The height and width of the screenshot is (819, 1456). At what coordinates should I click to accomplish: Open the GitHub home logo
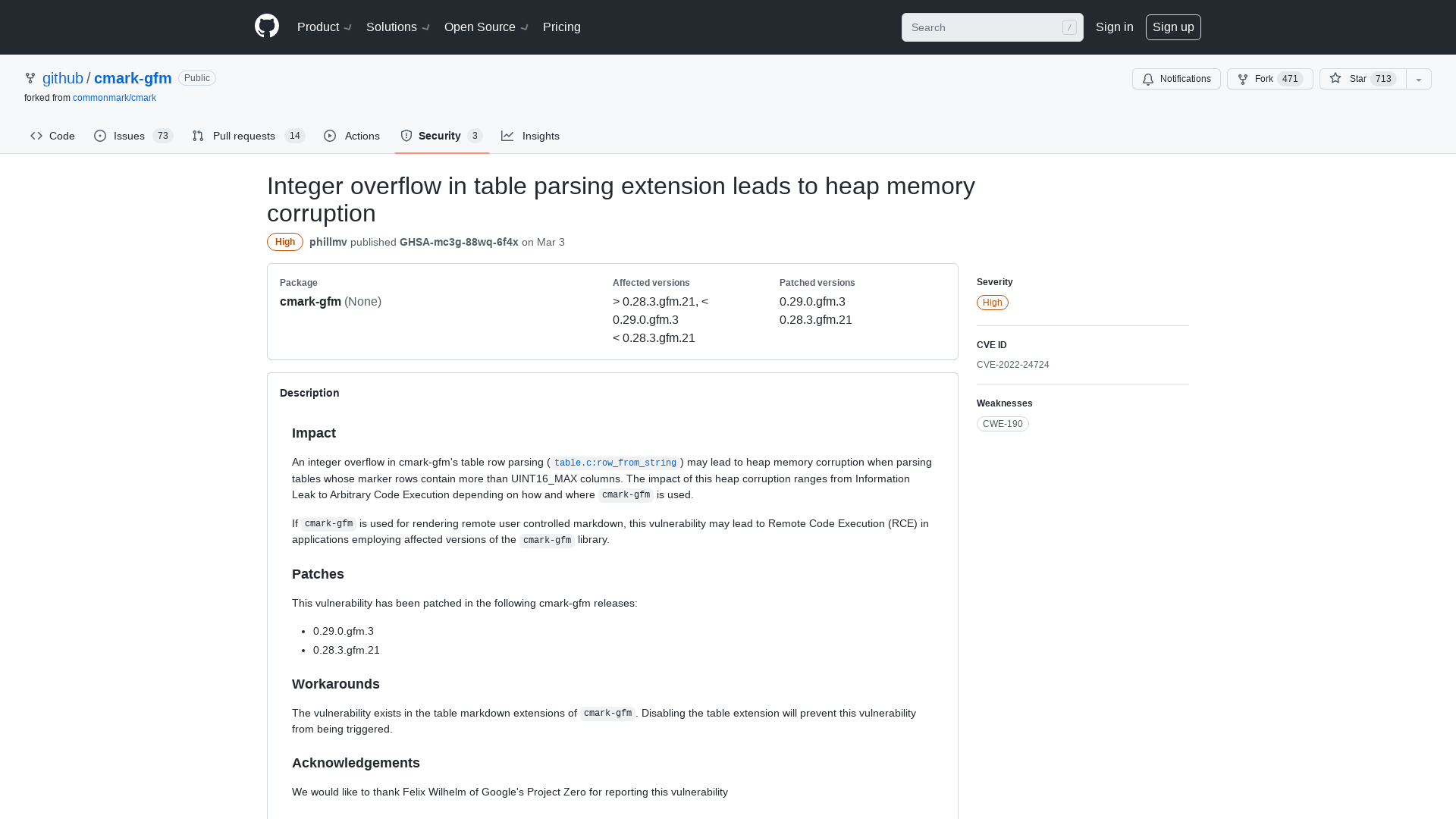(267, 27)
